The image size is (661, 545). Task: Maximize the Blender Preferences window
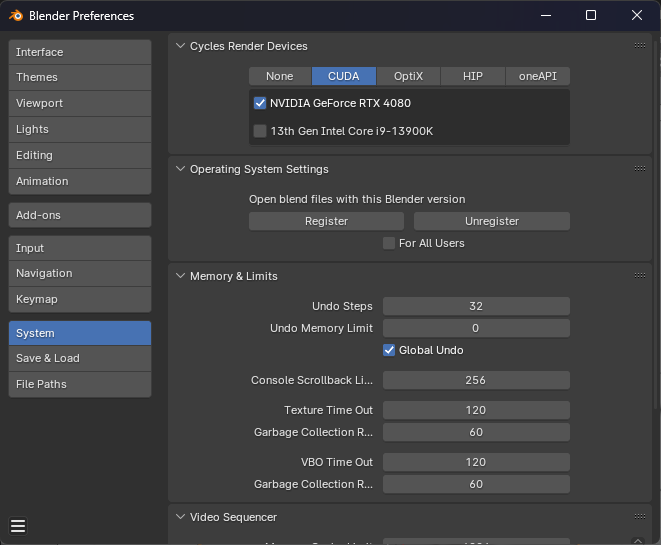coord(591,16)
